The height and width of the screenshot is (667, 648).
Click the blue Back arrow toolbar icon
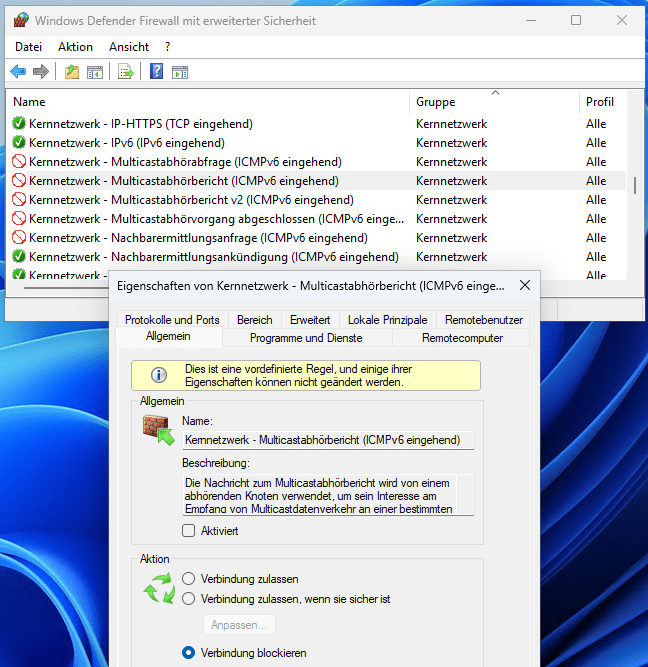tap(18, 71)
